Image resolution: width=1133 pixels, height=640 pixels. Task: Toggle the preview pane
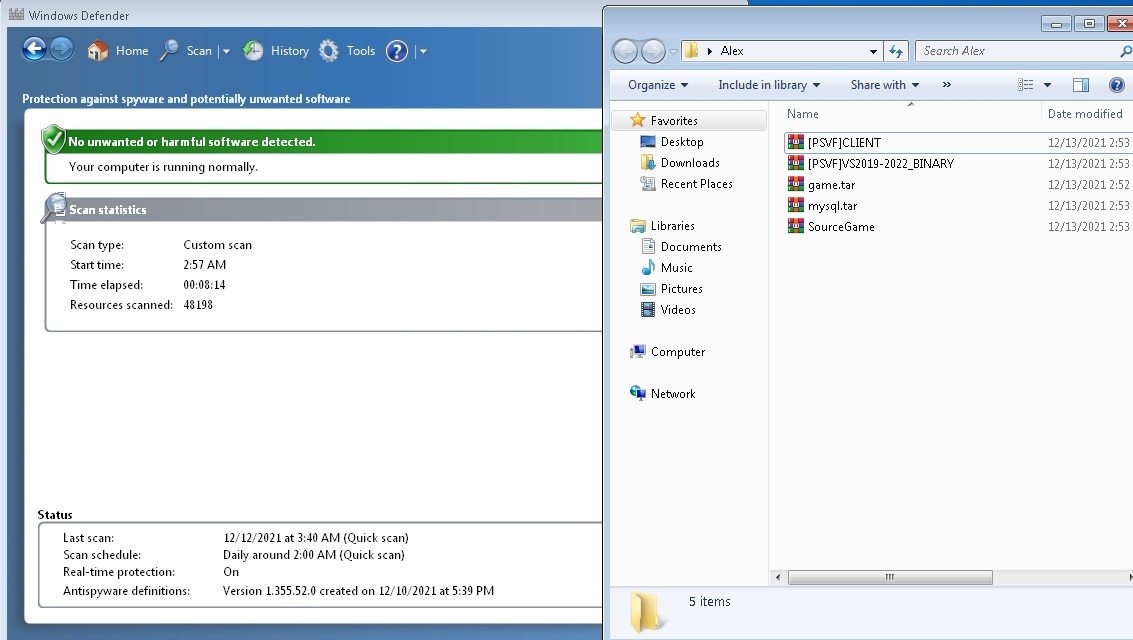[1081, 85]
